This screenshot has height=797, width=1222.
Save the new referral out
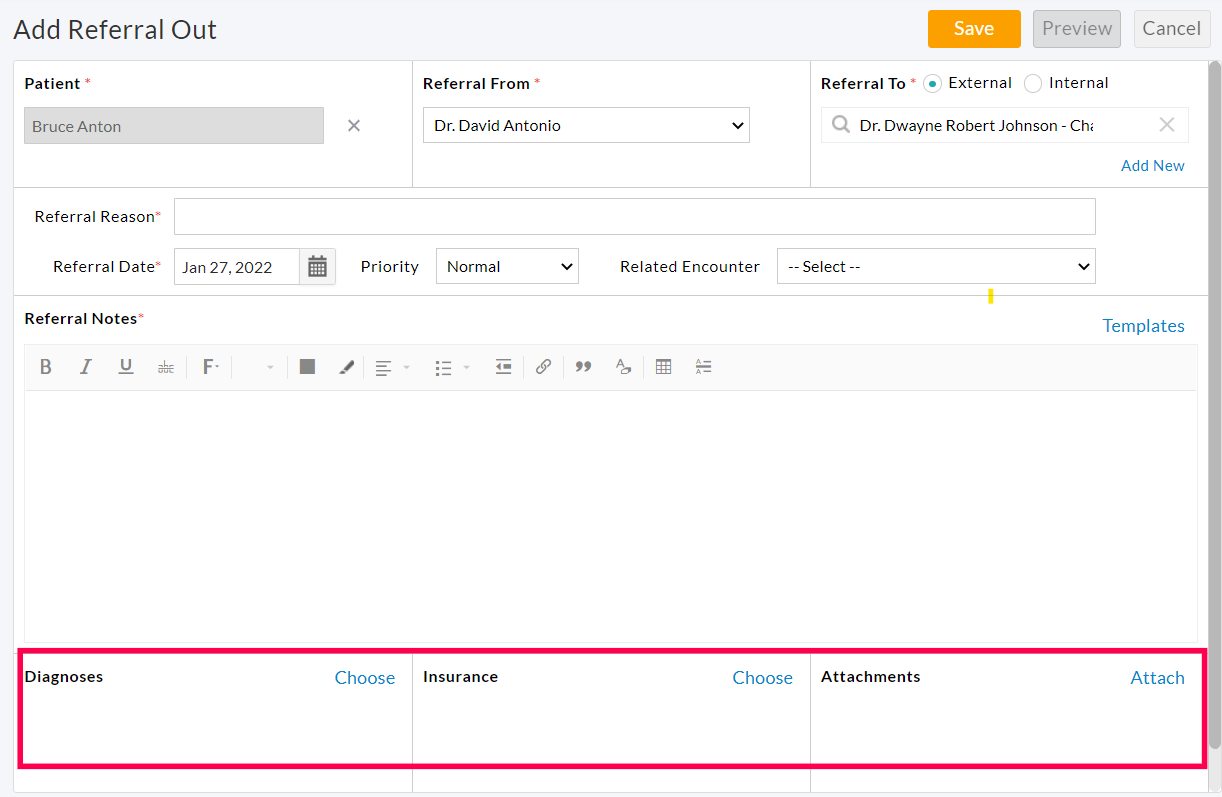click(973, 28)
